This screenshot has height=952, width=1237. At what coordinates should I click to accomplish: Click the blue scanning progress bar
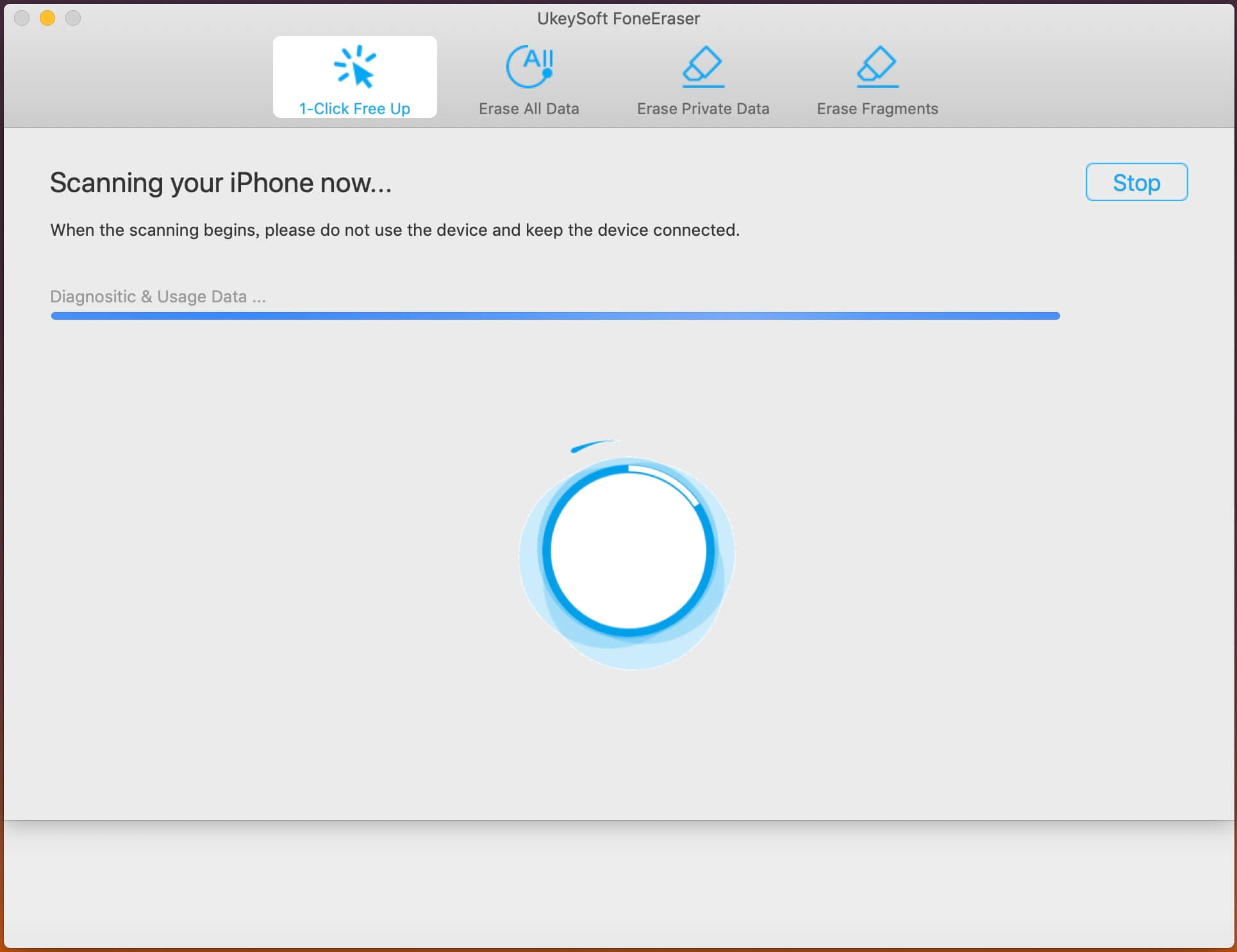555,316
